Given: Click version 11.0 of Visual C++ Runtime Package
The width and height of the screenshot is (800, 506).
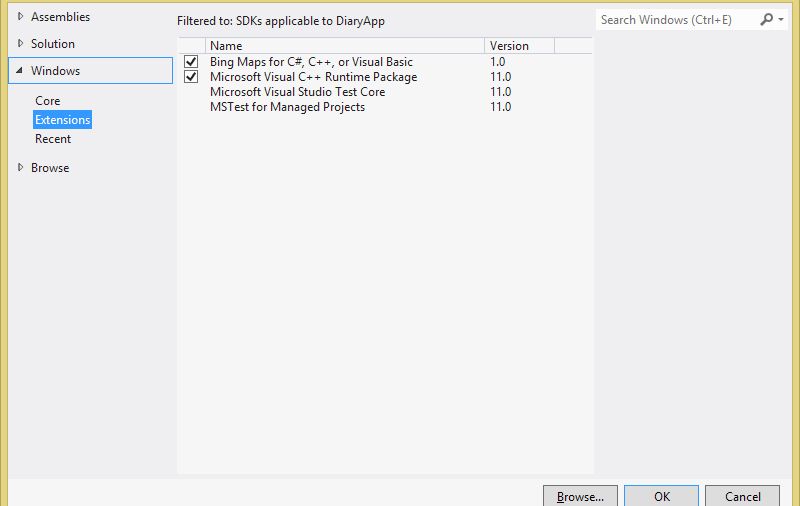Looking at the screenshot, I should [x=501, y=77].
